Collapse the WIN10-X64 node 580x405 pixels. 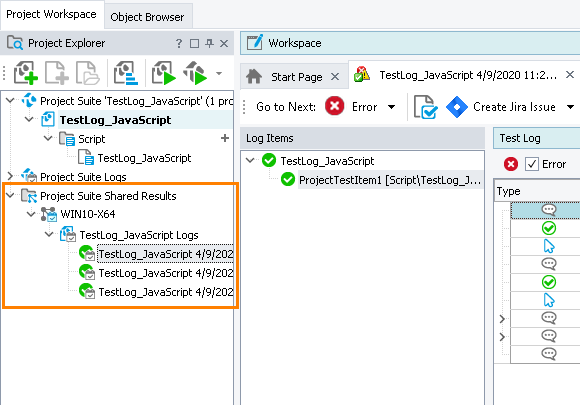point(31,213)
